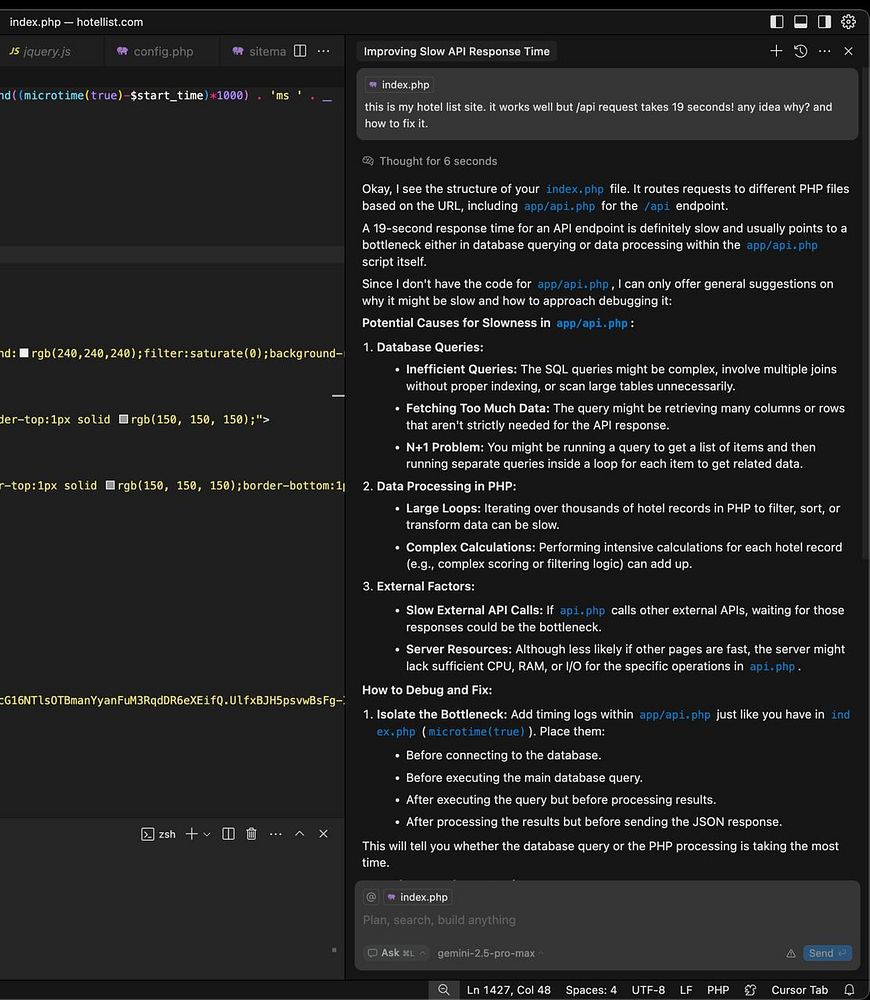Expand the Thought for 6 seconds section

(430, 161)
